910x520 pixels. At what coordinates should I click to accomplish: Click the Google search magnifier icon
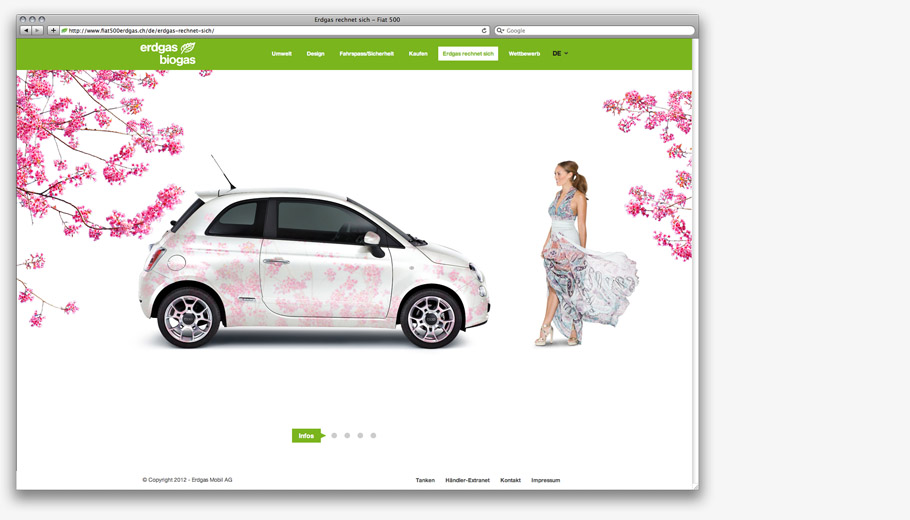(x=499, y=30)
